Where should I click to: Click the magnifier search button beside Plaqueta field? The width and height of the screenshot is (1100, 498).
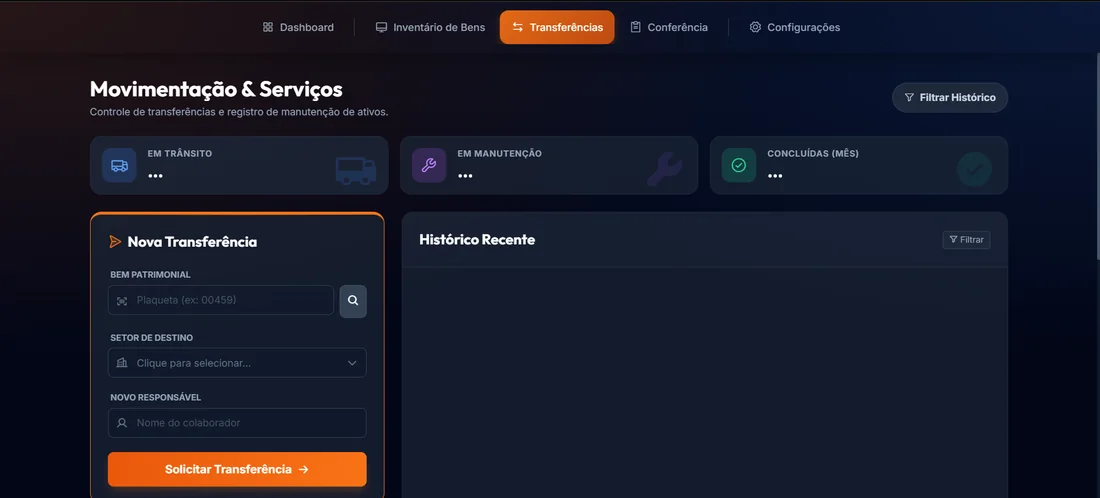(x=353, y=300)
